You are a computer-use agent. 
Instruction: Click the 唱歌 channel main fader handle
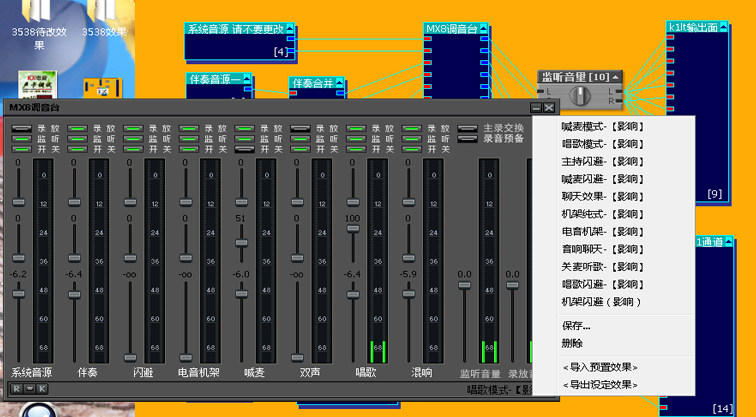(353, 294)
